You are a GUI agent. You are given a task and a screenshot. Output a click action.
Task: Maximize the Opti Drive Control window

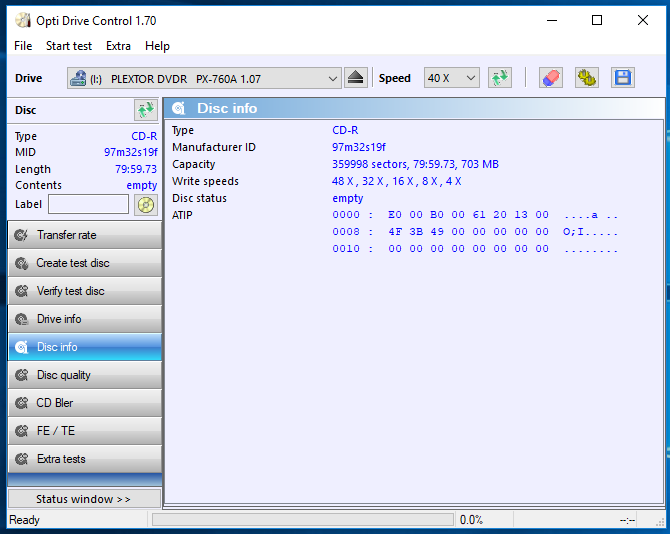pos(597,20)
